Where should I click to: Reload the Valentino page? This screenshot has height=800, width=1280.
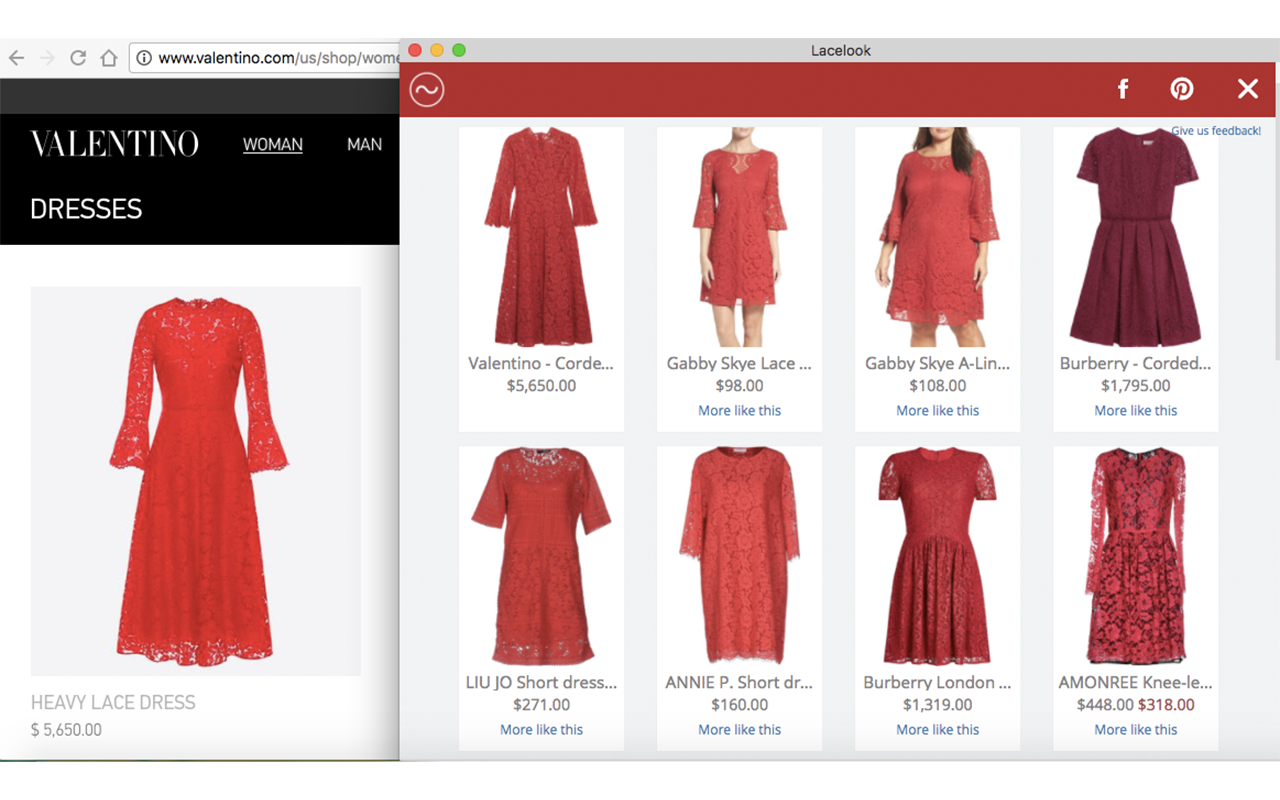pos(78,57)
